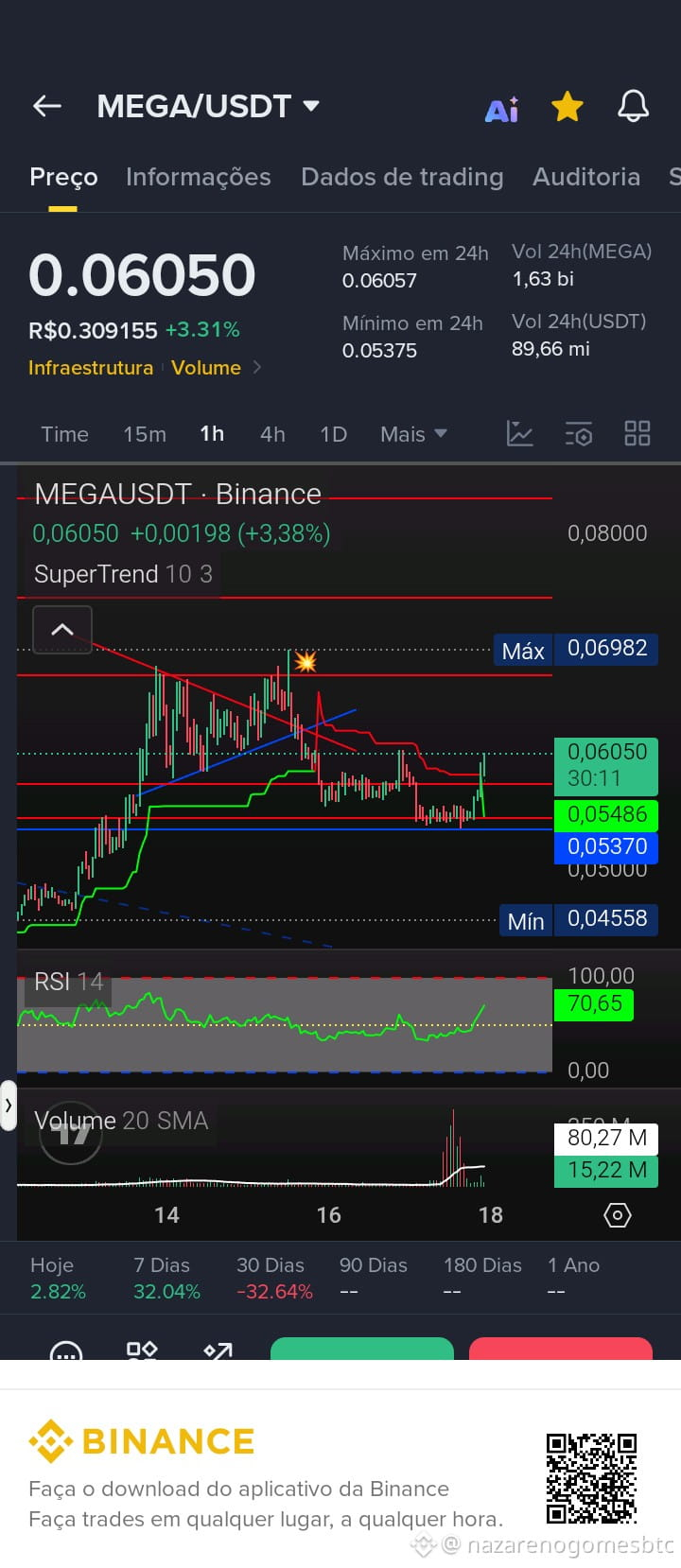Open the AI assistant icon

502,109
